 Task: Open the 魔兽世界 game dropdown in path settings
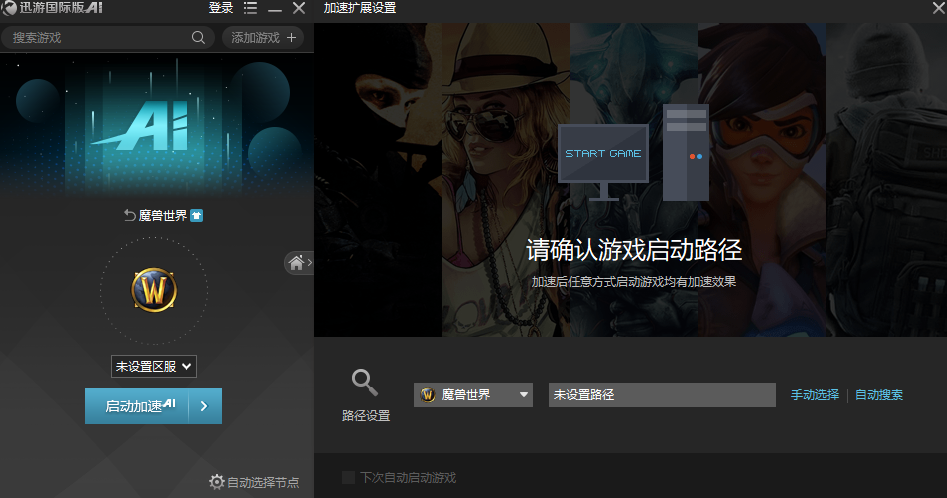473,395
